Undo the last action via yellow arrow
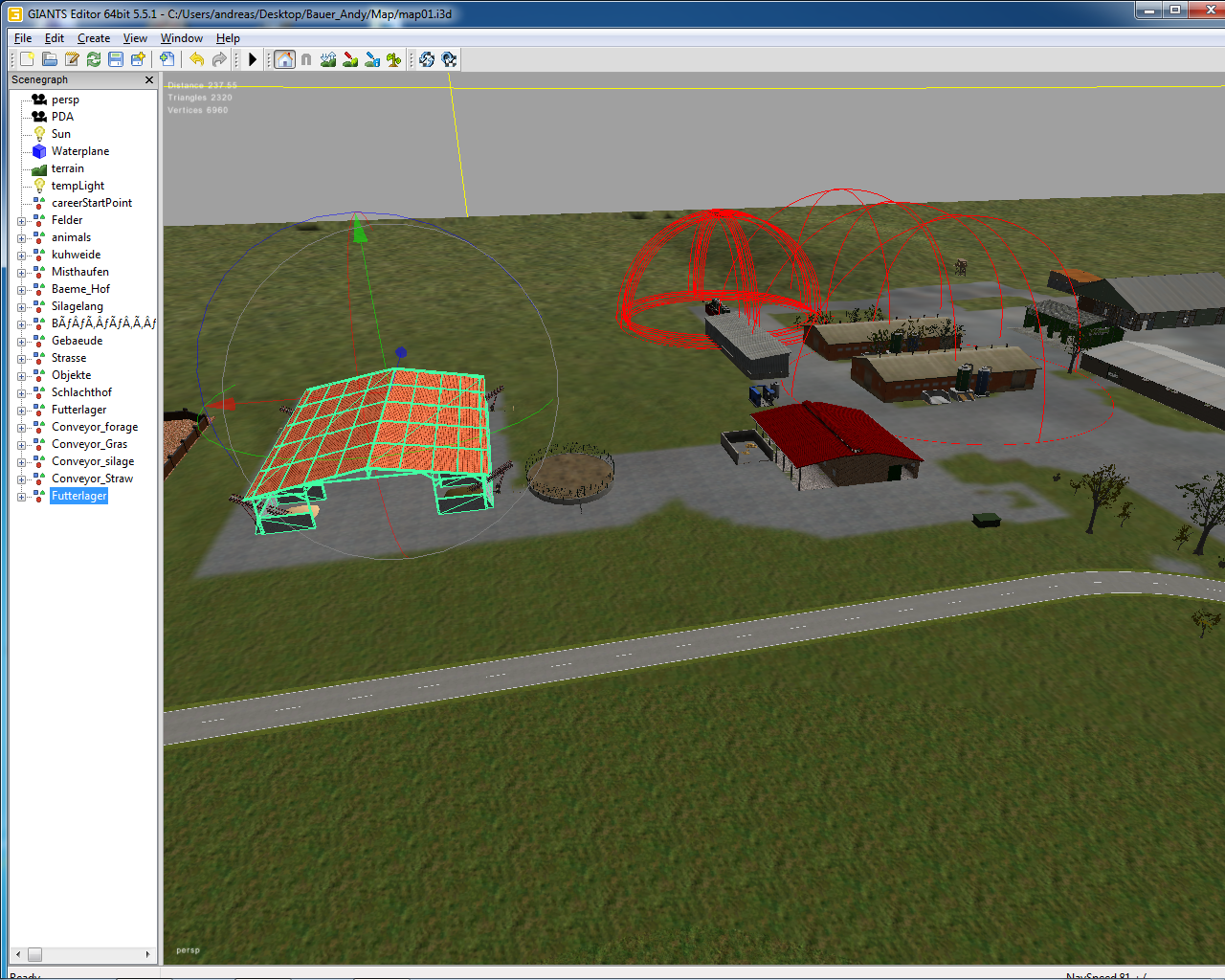 pos(196,59)
